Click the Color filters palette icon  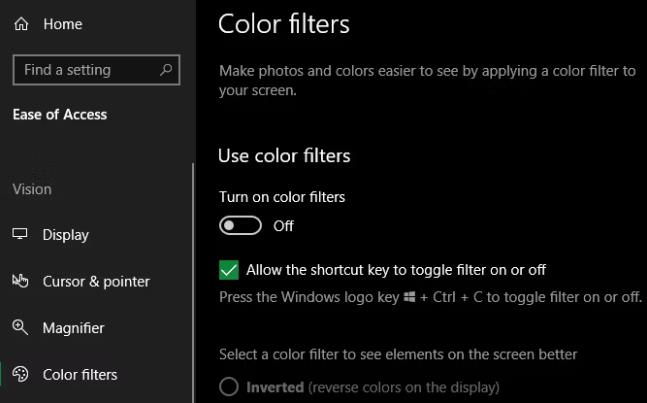click(x=20, y=375)
